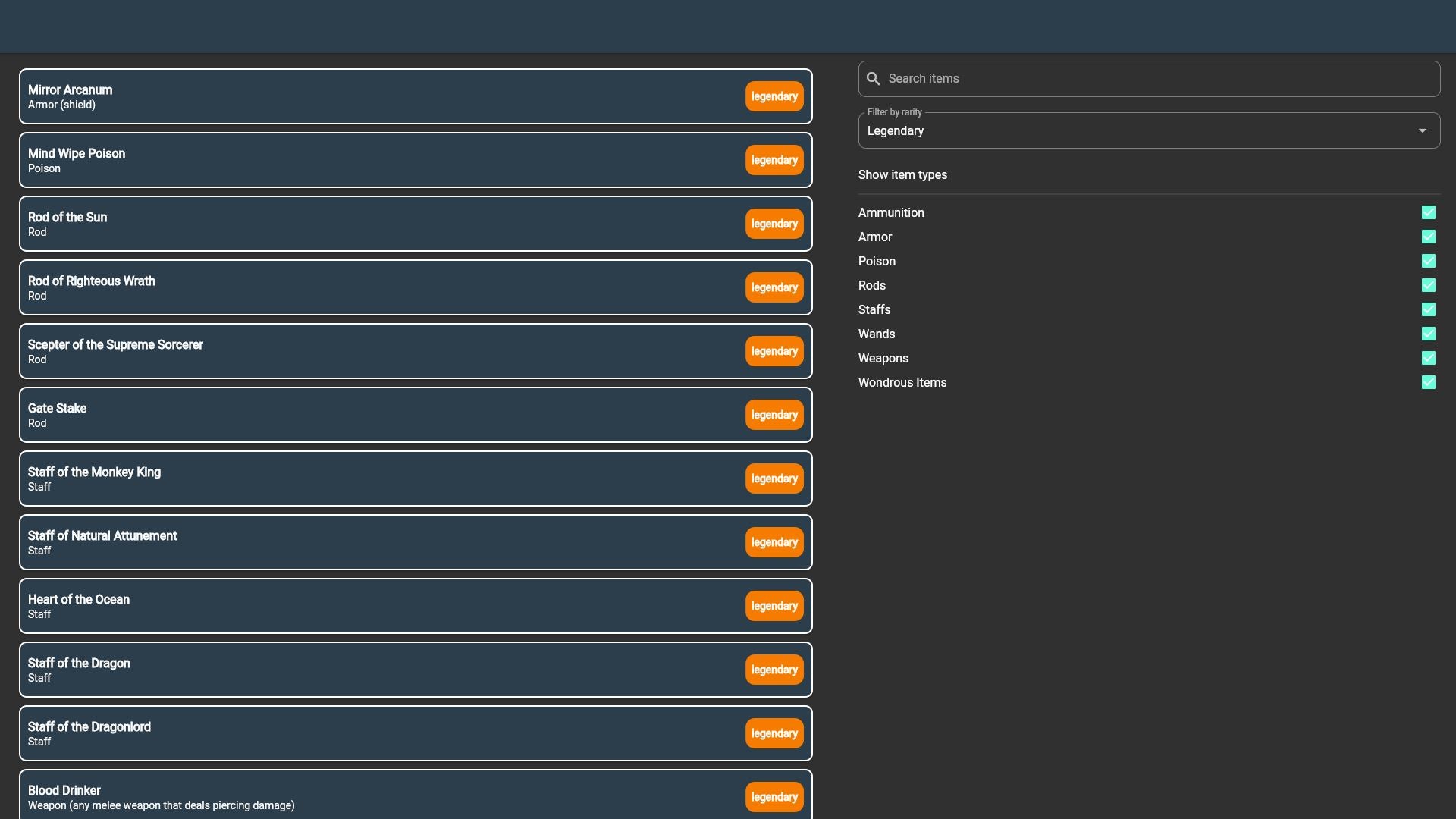Open Staff of the Monkey King entry

(x=379, y=479)
